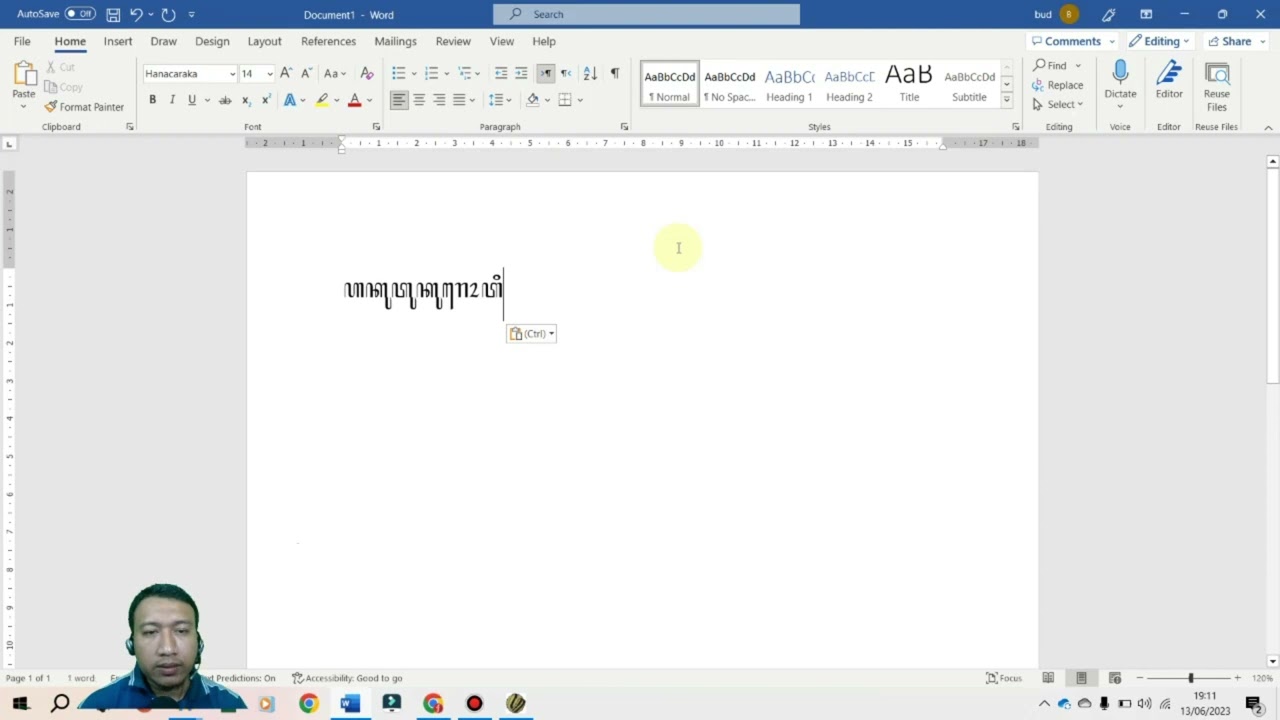
Task: Apply Heading 1 style
Action: (789, 85)
